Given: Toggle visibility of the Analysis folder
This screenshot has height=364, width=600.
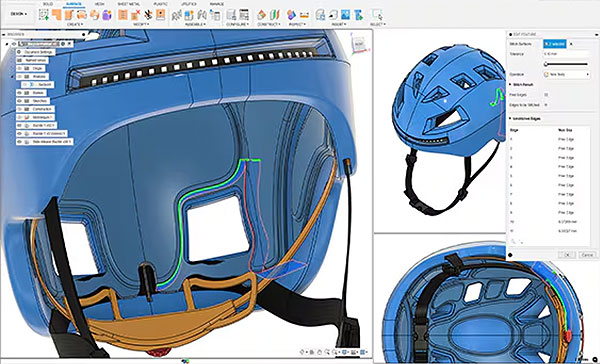Looking at the screenshot, I should (19, 76).
